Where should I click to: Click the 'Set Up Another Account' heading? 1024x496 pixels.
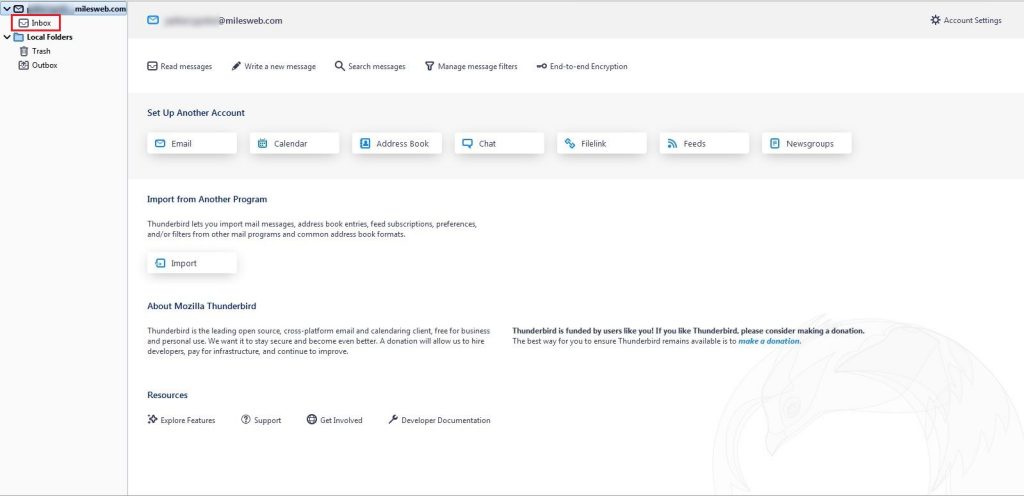[196, 113]
